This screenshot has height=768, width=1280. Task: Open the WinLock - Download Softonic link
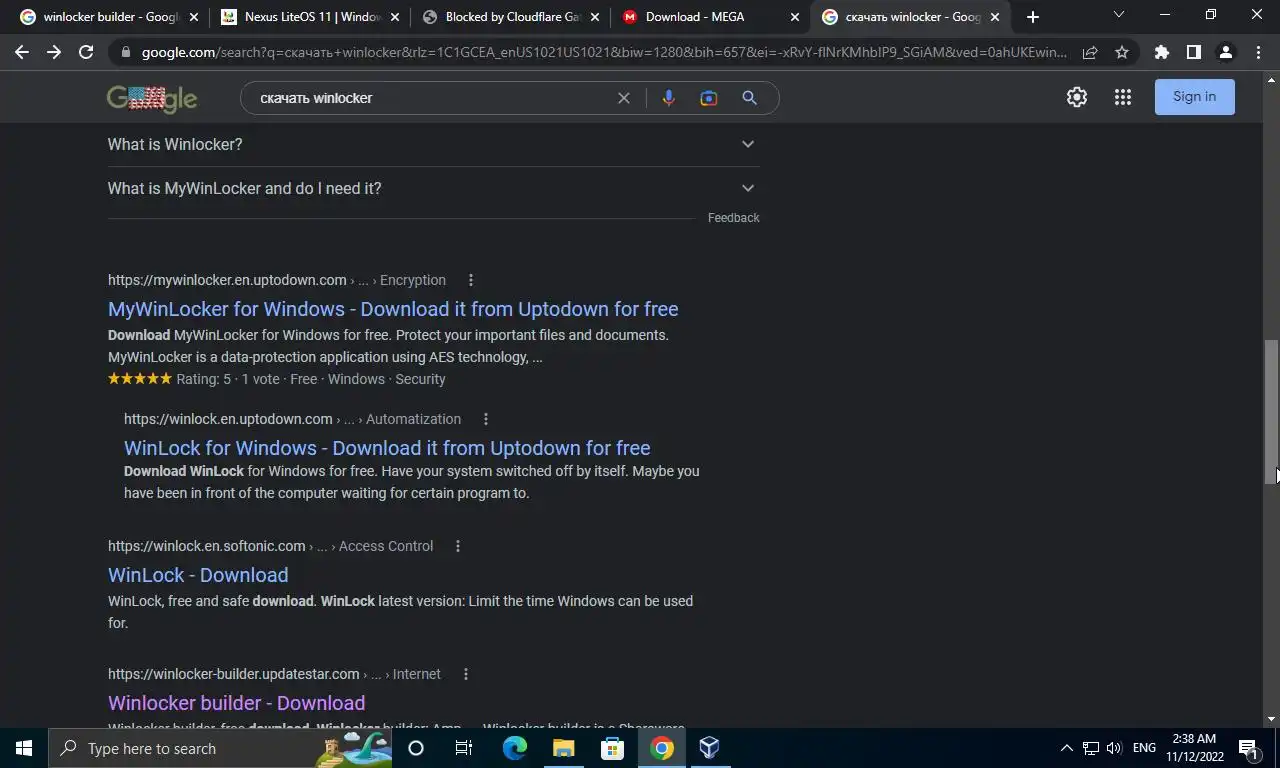coord(198,575)
